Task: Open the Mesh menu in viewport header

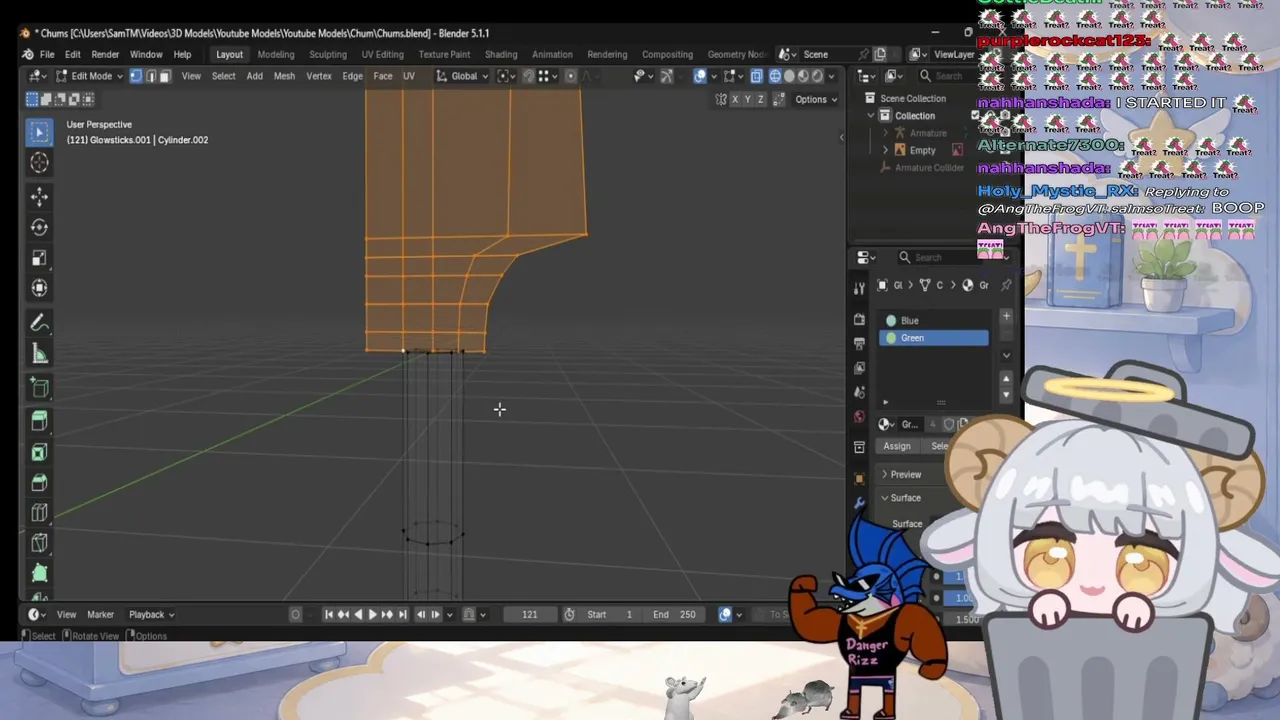Action: [x=284, y=76]
